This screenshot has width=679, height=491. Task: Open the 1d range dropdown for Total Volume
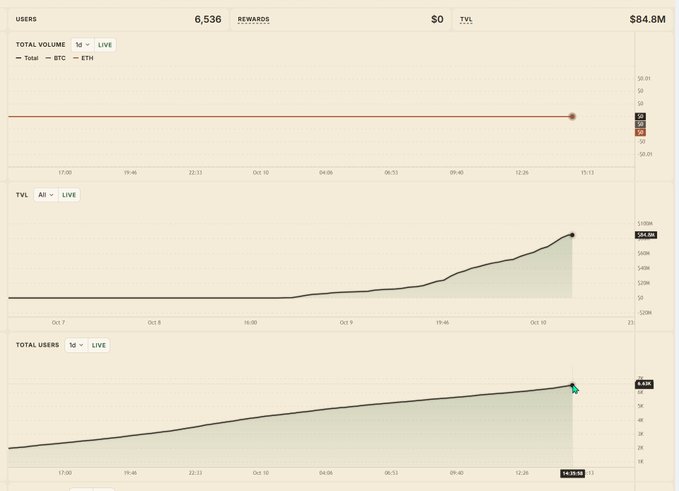coord(83,45)
